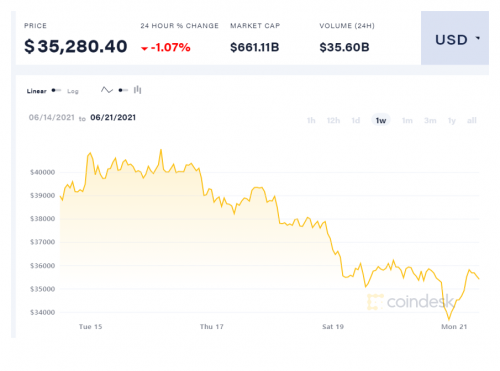
Task: Click the candlestick chart icon
Action: (137, 90)
